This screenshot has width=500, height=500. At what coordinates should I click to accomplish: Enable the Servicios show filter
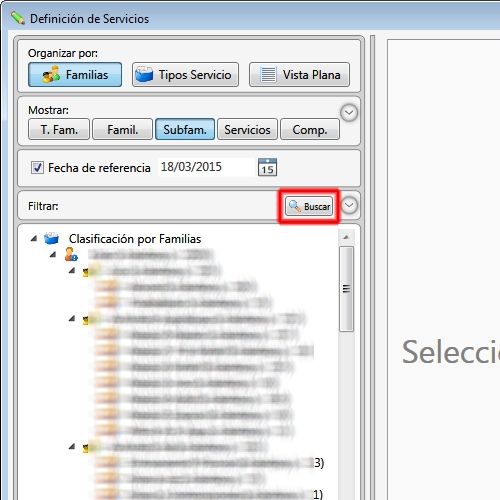tap(247, 129)
